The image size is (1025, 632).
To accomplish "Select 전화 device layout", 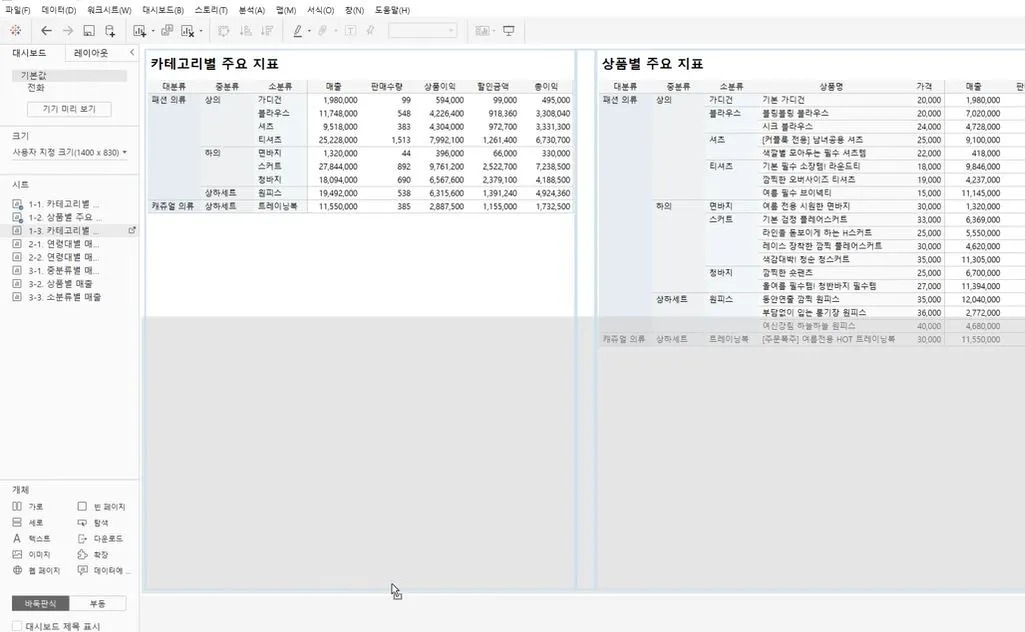I will (36, 88).
